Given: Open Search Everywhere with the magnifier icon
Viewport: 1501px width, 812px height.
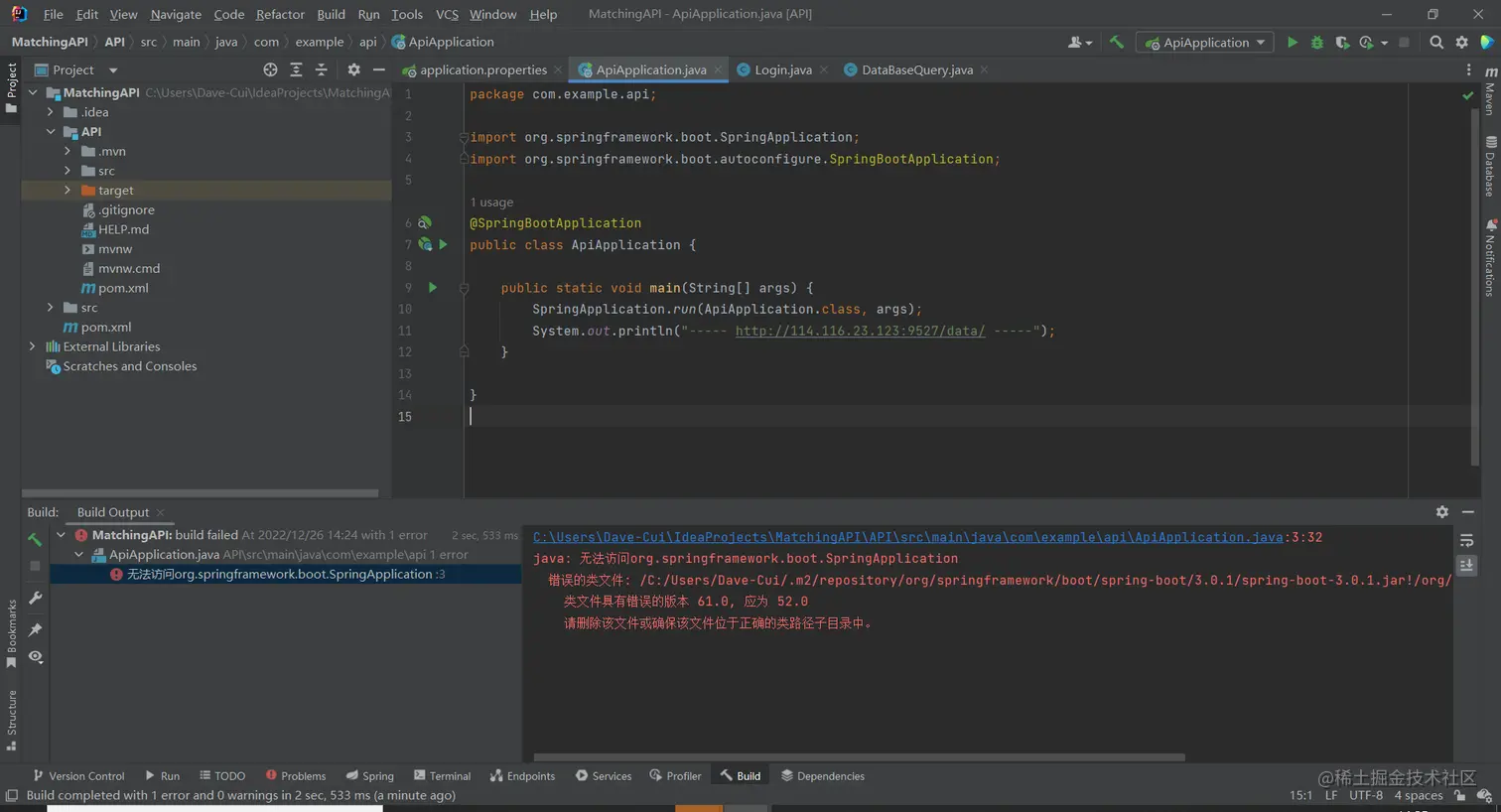Looking at the screenshot, I should tap(1435, 42).
